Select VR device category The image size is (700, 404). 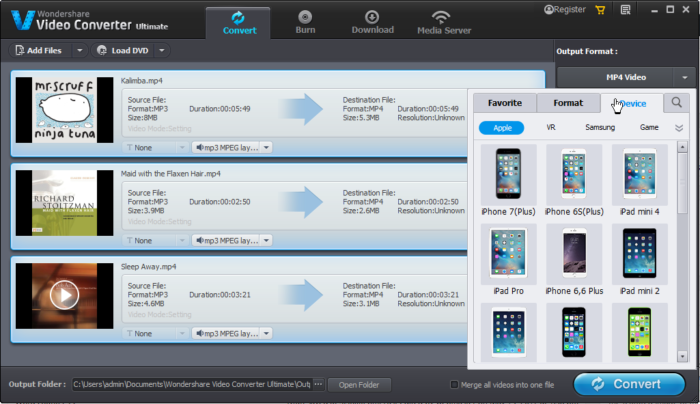(551, 128)
